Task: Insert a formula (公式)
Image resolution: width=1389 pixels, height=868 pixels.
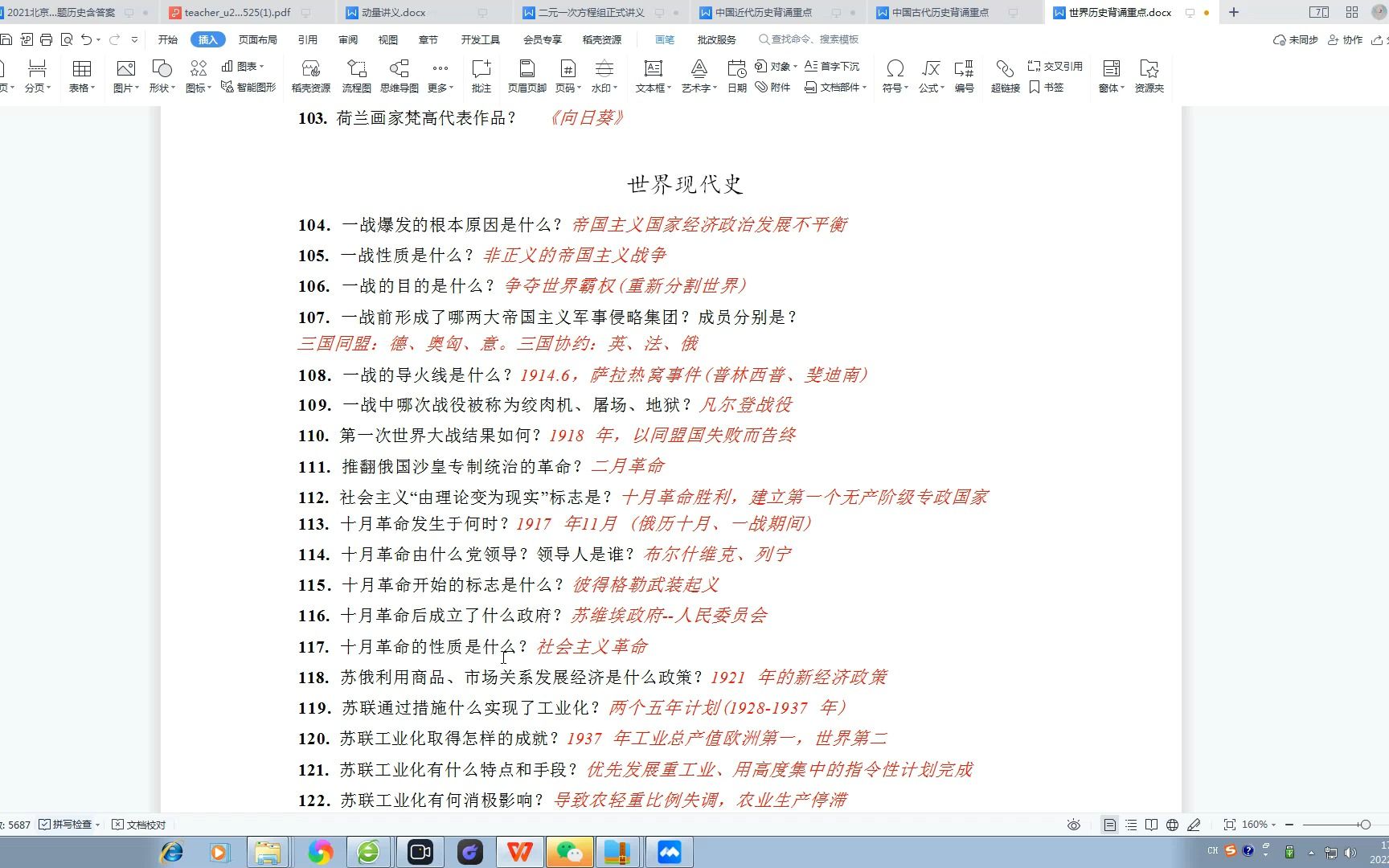Action: pos(931,76)
